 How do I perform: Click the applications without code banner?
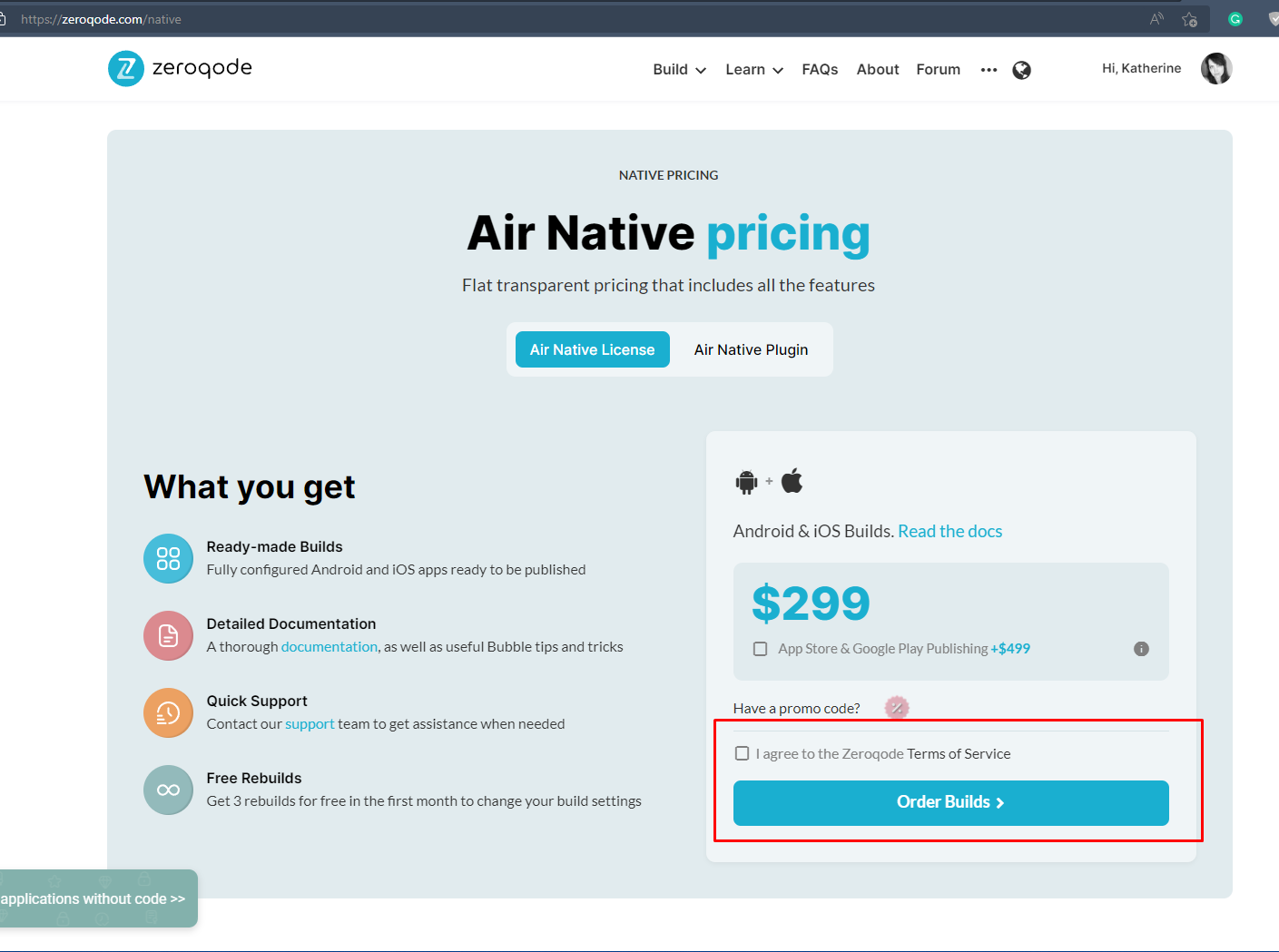coord(98,898)
